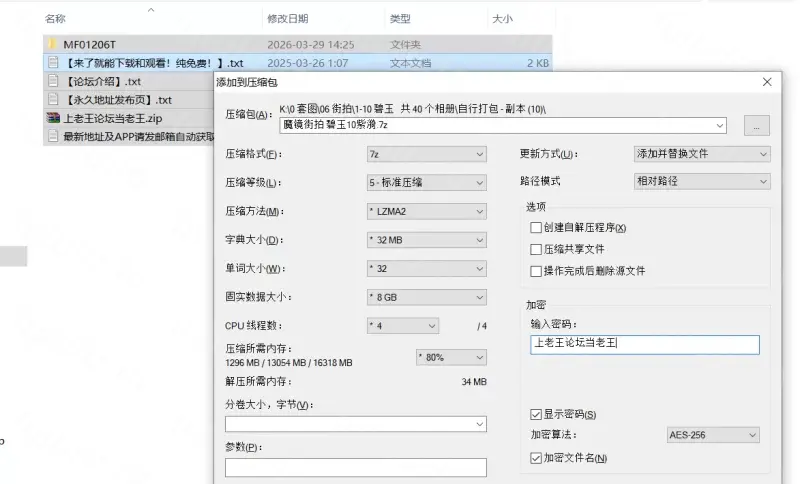The width and height of the screenshot is (800, 484).
Task: Click the 【永久地址发布页】.txt file icon
Action: point(53,100)
